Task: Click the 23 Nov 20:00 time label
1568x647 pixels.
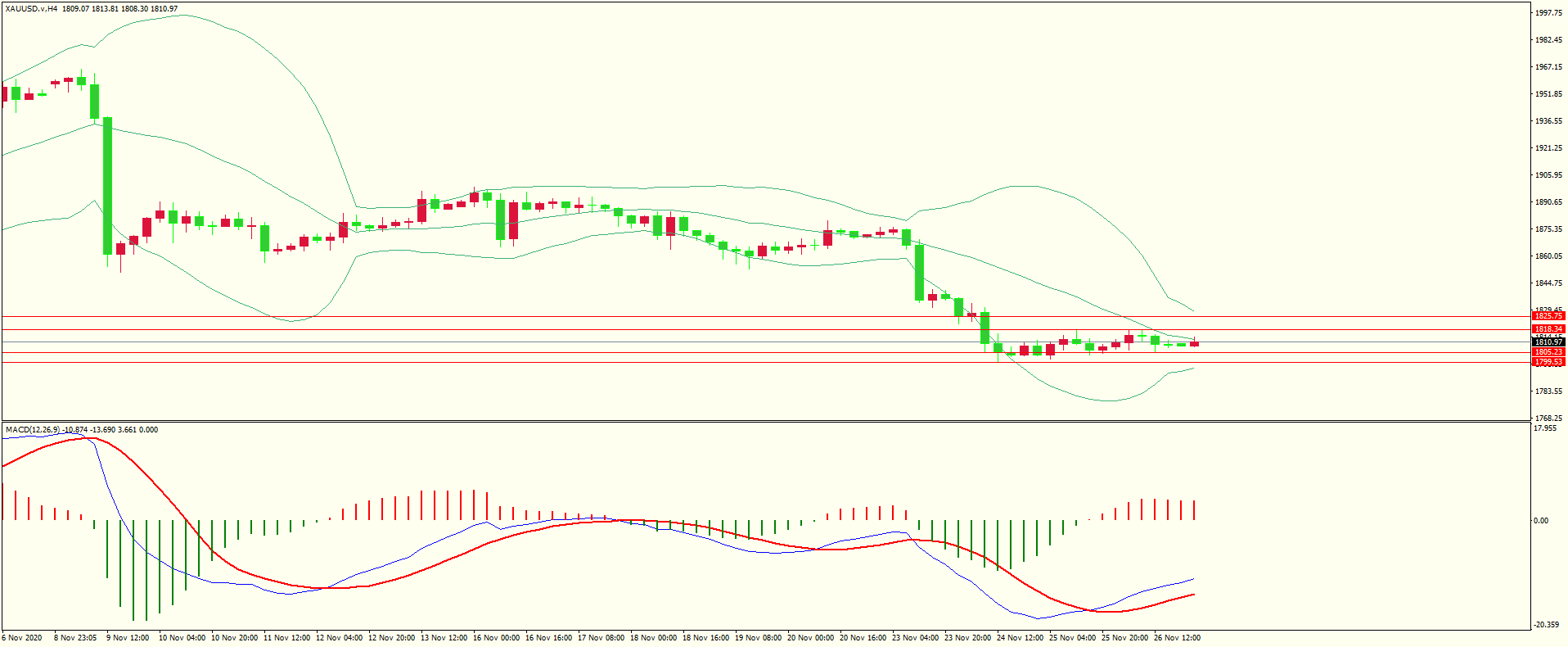Action: (967, 638)
